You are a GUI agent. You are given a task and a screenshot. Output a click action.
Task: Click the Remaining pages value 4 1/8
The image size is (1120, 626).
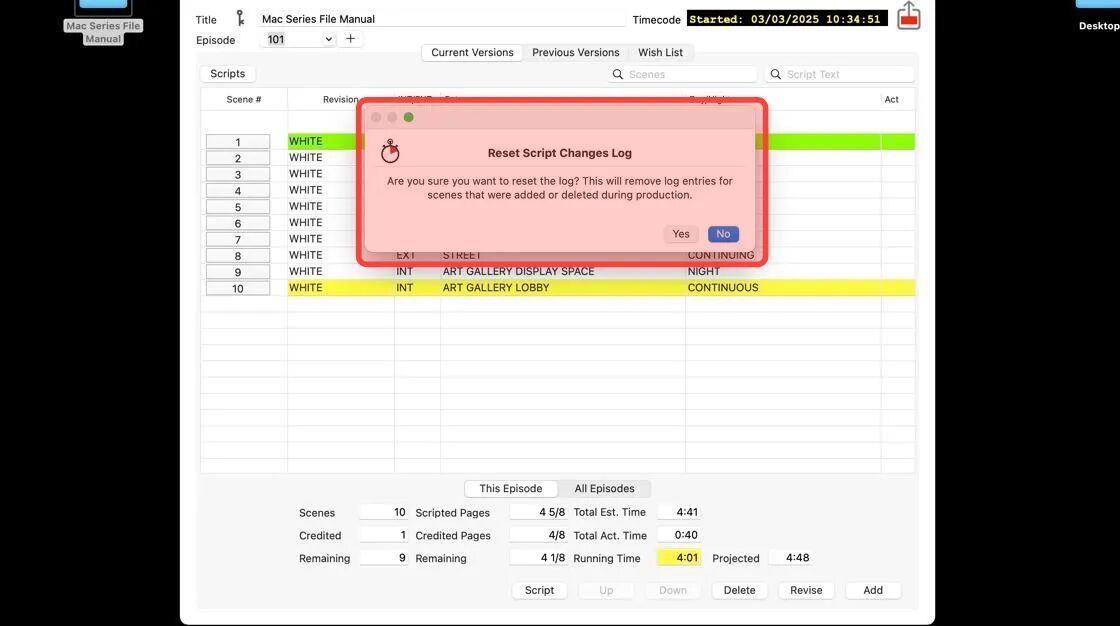[x=539, y=557]
